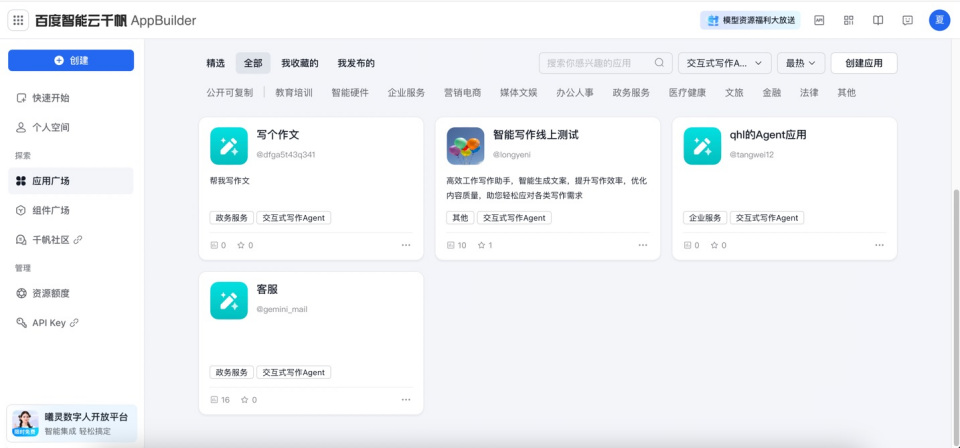Switch to the 全部 tab
The width and height of the screenshot is (960, 448).
[253, 63]
